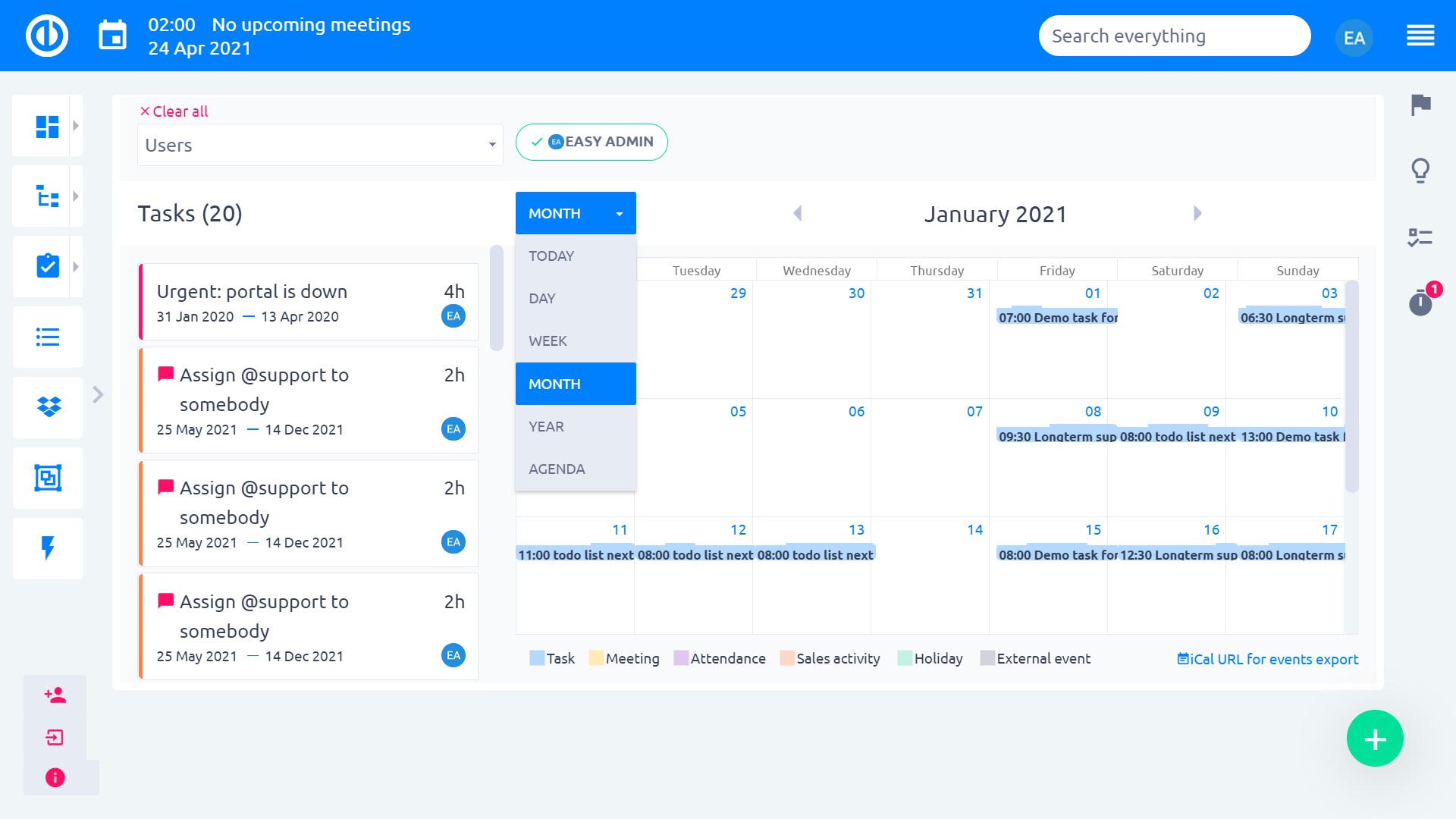Collapse the MONTH view dropdown button
This screenshot has height=819, width=1456.
point(576,213)
